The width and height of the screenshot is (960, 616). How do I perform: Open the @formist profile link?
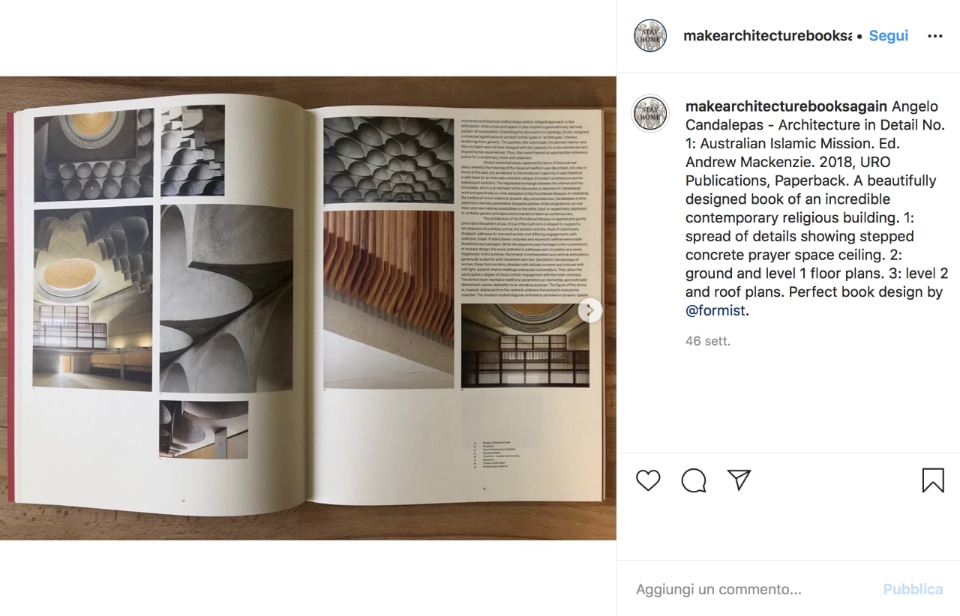click(715, 310)
